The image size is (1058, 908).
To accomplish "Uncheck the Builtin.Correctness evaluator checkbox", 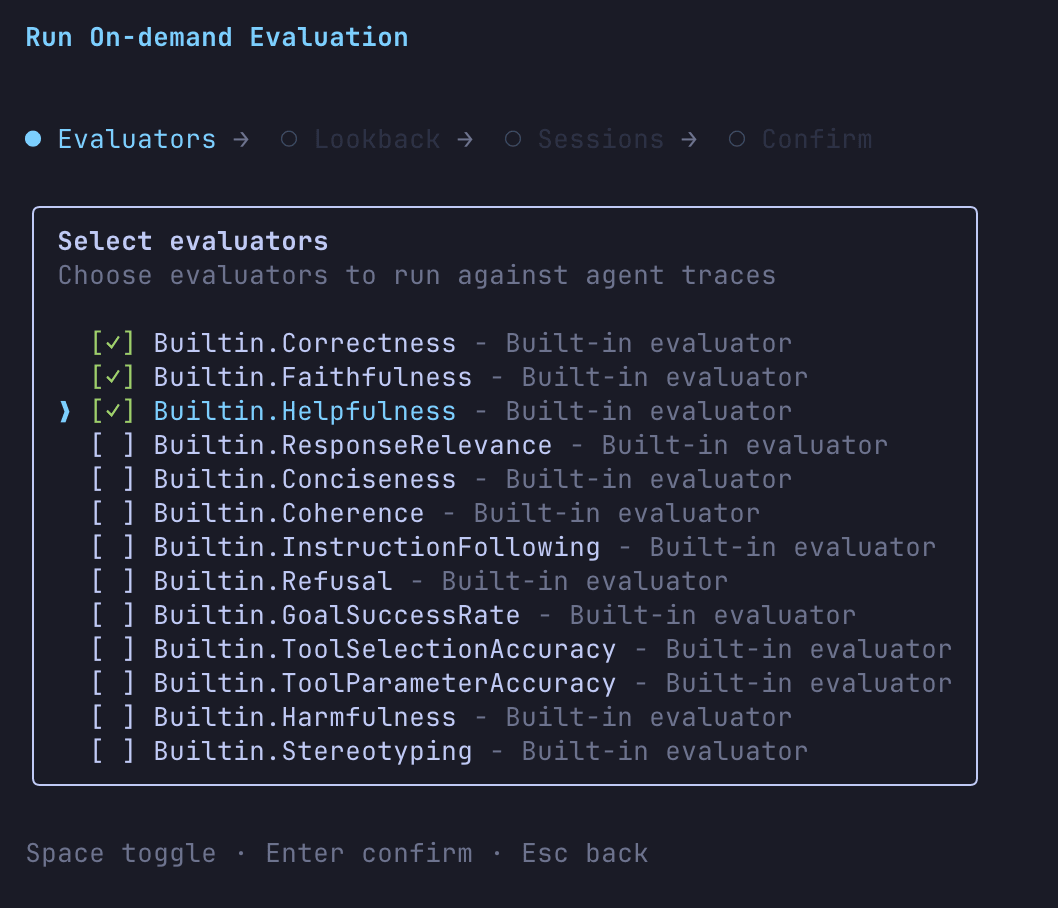I will click(x=113, y=344).
